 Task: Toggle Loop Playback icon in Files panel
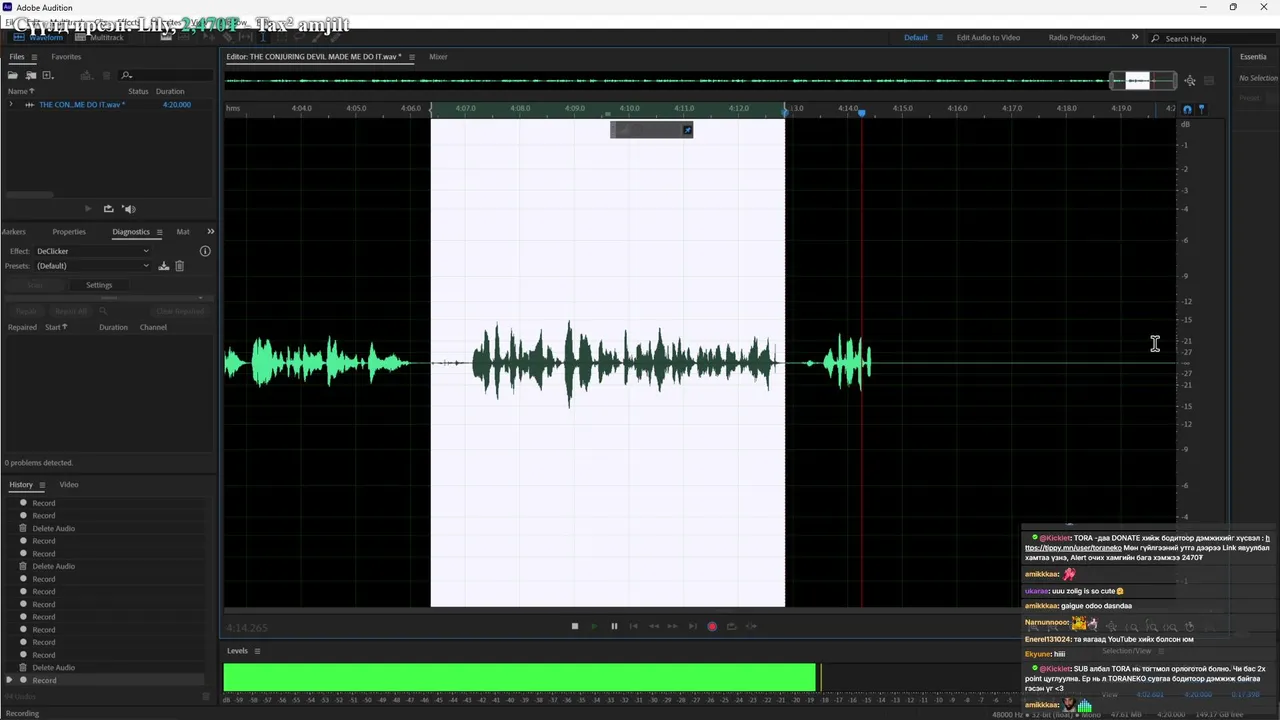(x=108, y=209)
